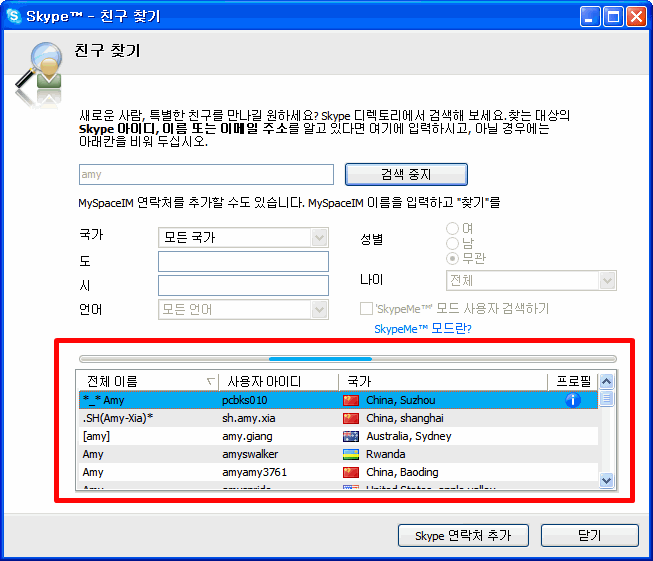
Task: Select the 남 gender radio button
Action: [x=452, y=243]
